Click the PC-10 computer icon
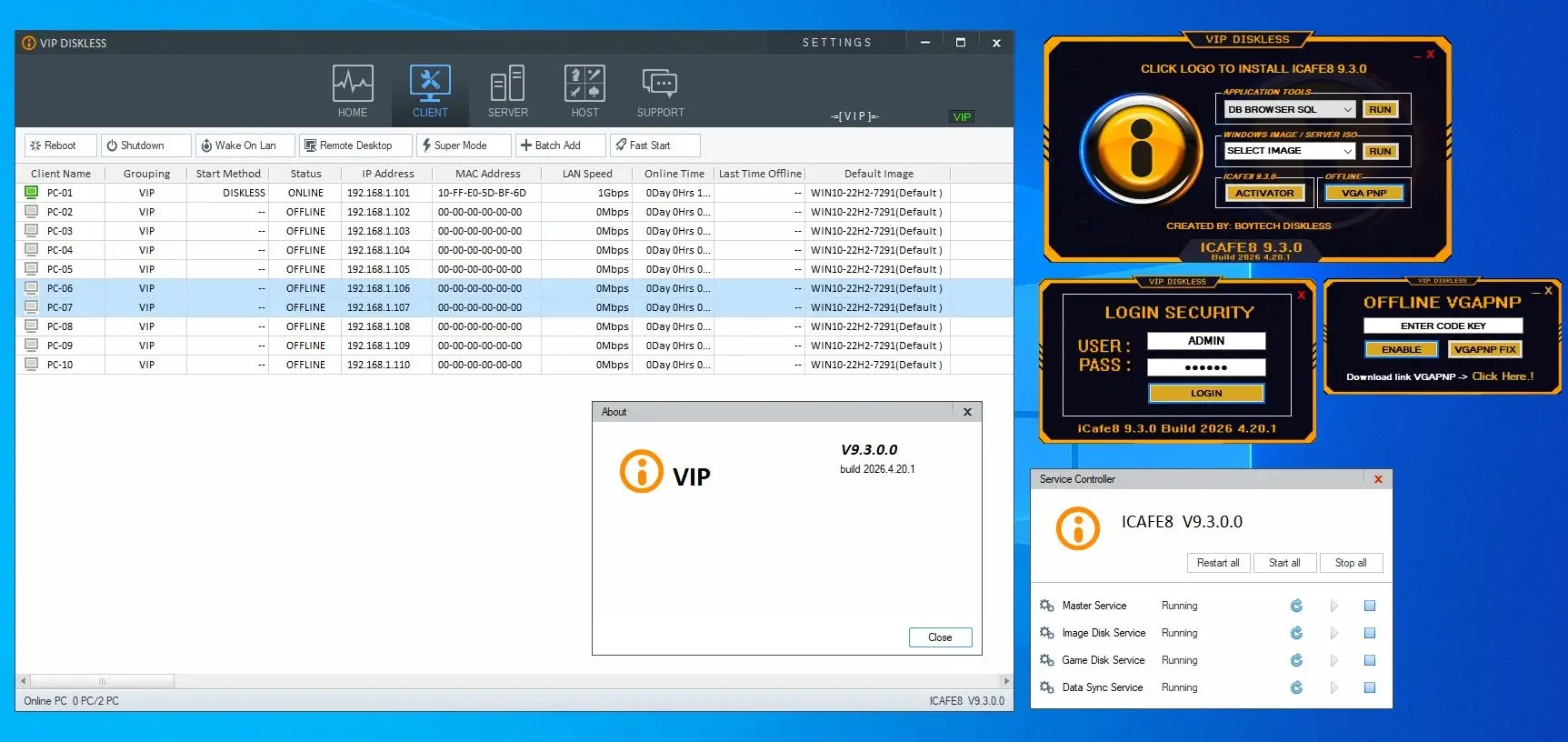 31,365
